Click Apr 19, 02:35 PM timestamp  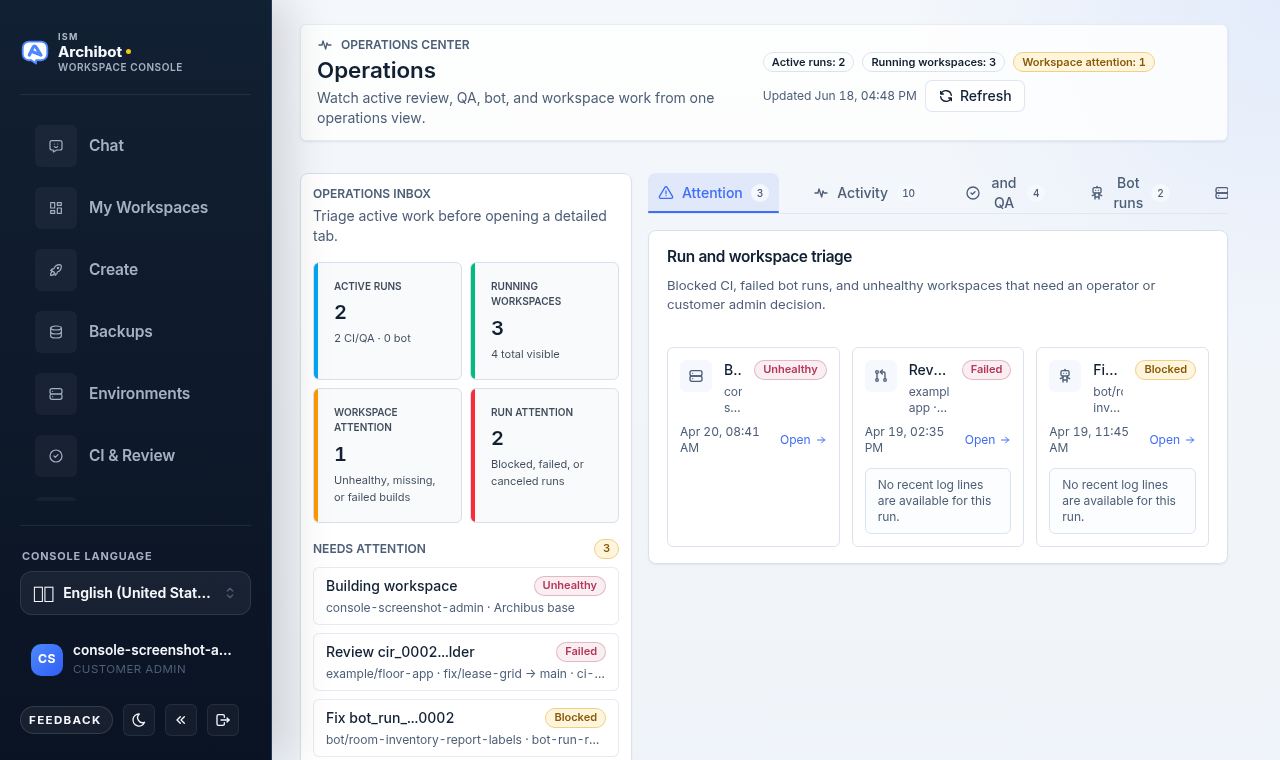[906, 440]
